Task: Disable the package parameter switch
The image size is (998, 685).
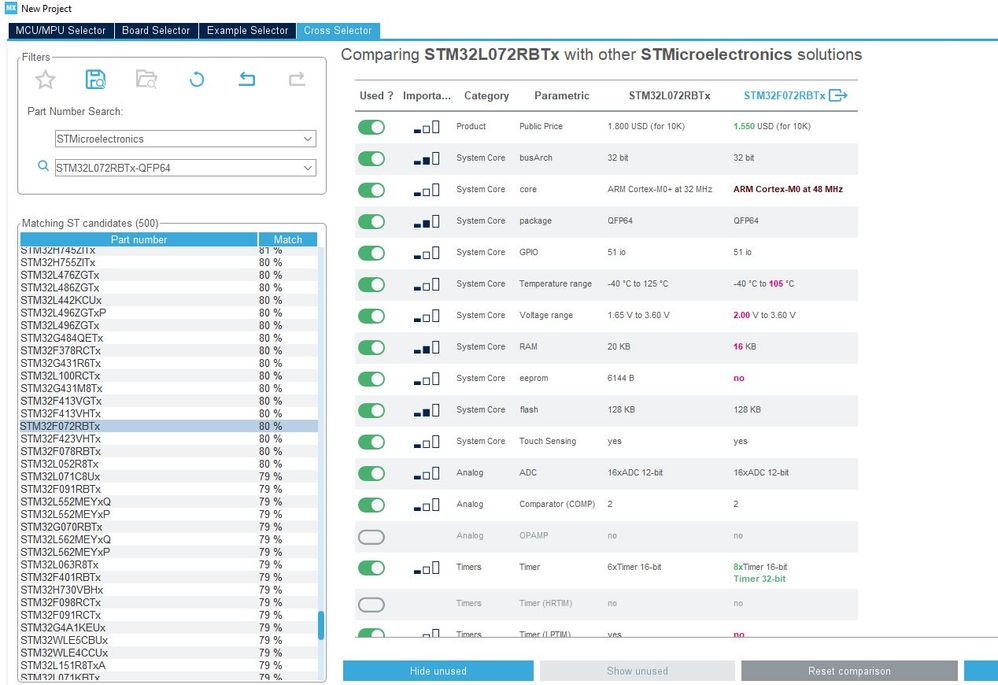Action: tap(372, 222)
